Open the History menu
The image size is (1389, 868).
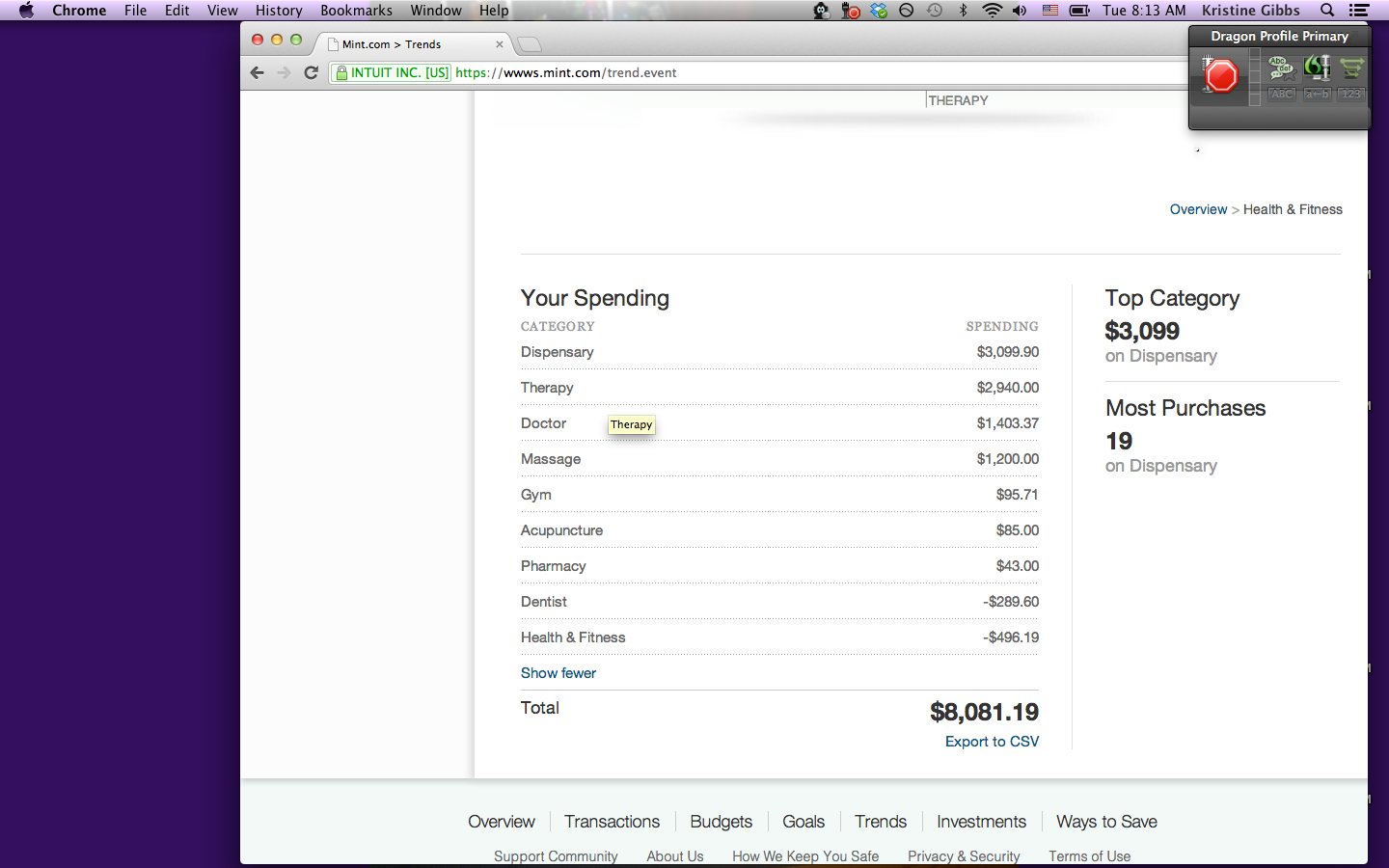click(279, 11)
